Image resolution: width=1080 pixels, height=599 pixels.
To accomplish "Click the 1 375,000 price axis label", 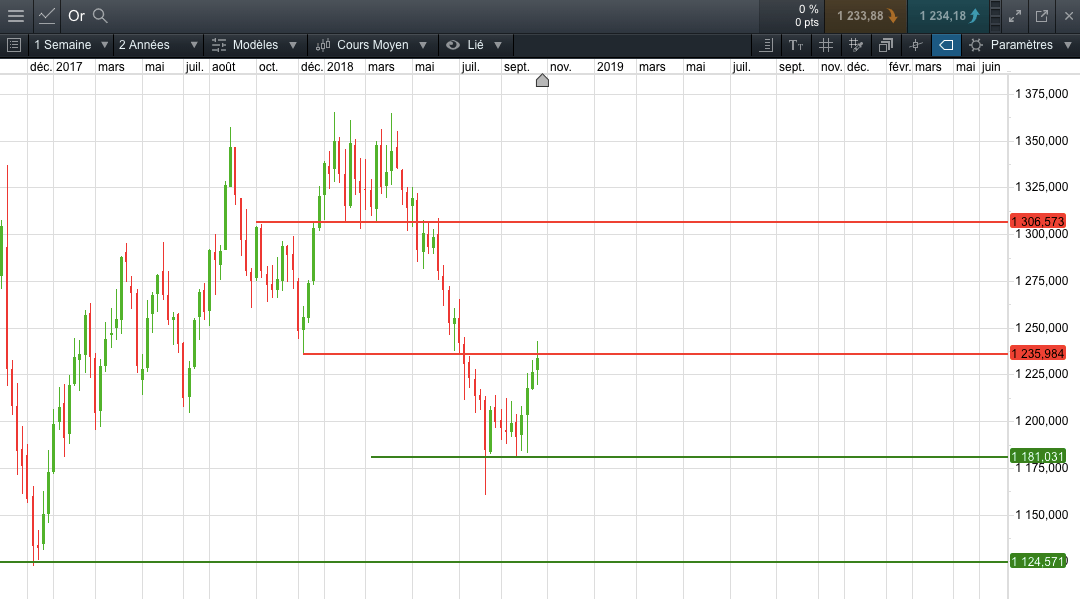I will [1041, 94].
